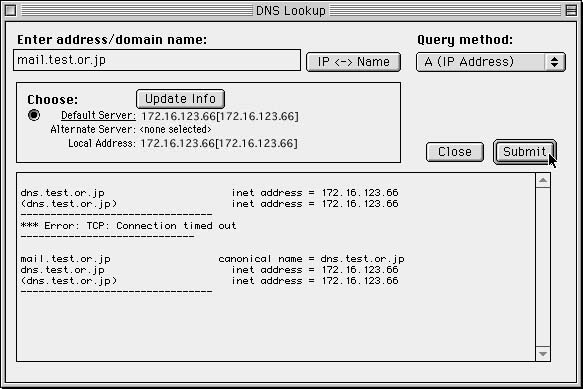Click the results scrollbar down arrow
Image resolution: width=583 pixels, height=389 pixels.
[x=543, y=354]
